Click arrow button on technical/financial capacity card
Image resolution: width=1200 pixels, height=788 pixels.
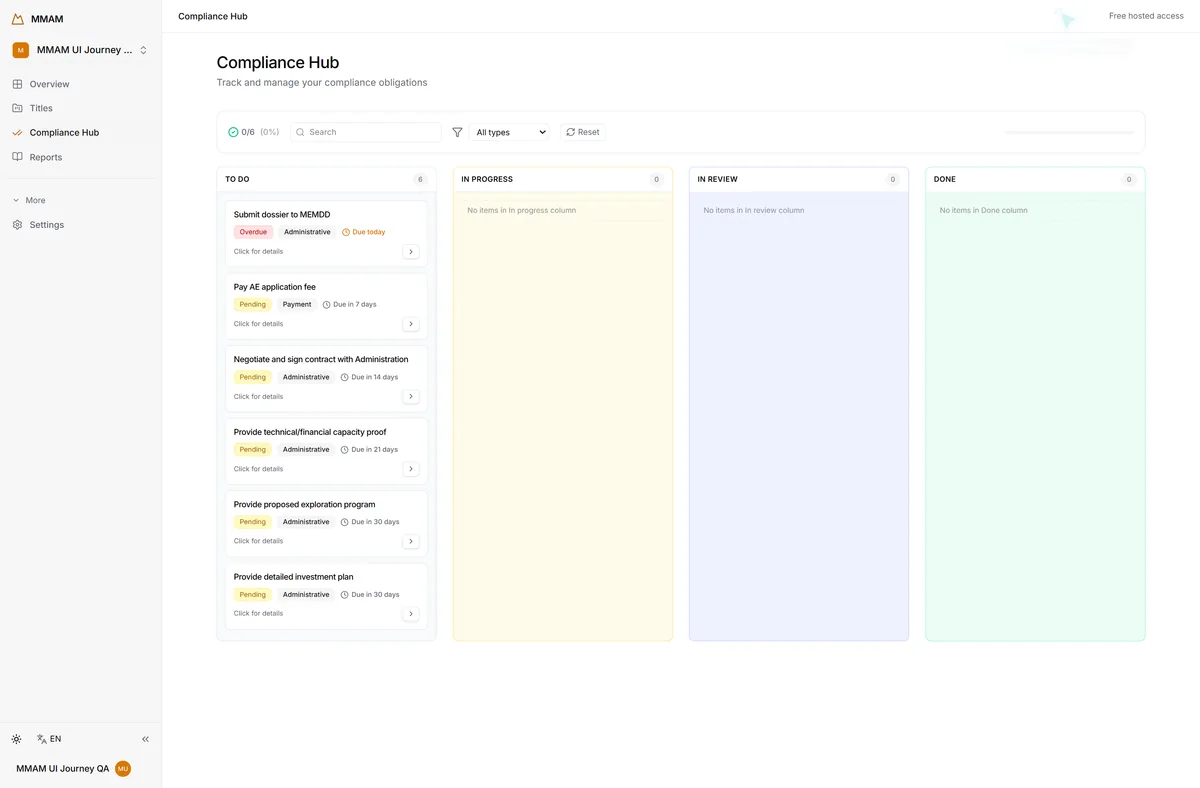pos(411,469)
